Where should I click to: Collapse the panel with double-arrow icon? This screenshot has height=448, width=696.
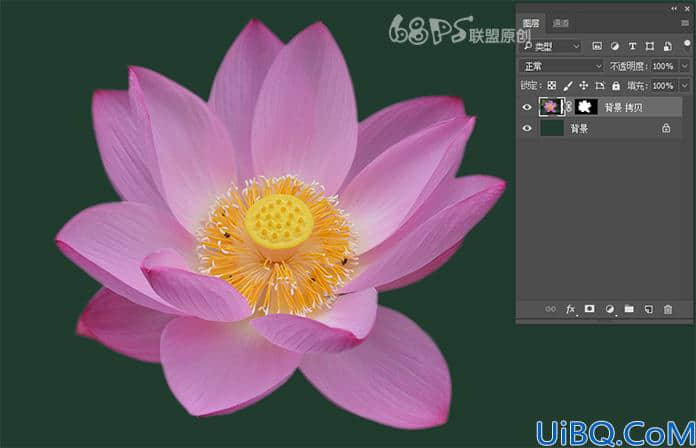(x=674, y=8)
